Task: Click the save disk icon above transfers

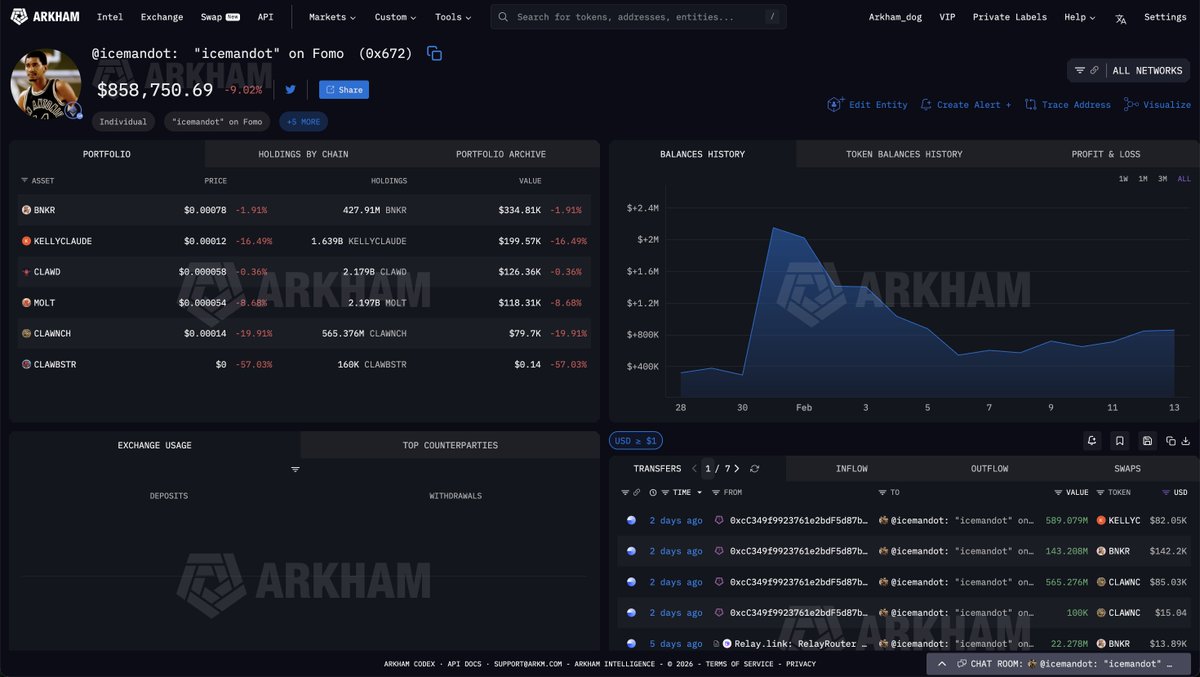Action: click(x=1147, y=441)
